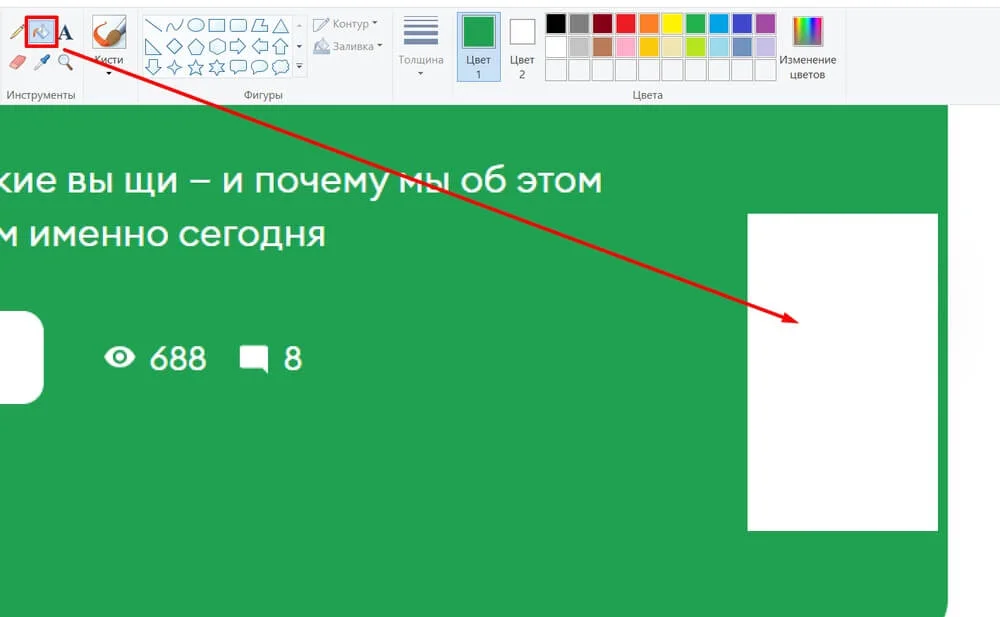Viewport: 1000px width, 617px height.
Task: Select the Up arrow shape
Action: (281, 47)
